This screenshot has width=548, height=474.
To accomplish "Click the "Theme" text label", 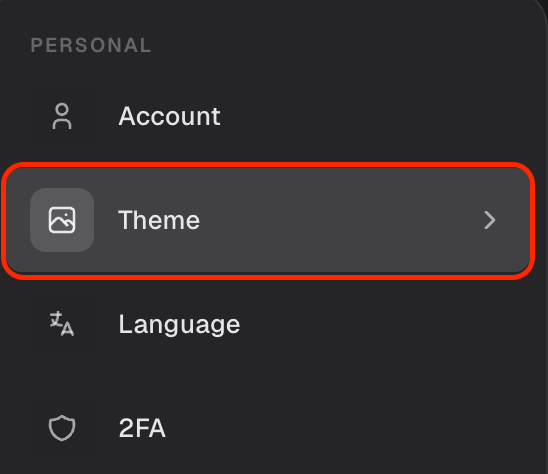I will [x=159, y=220].
